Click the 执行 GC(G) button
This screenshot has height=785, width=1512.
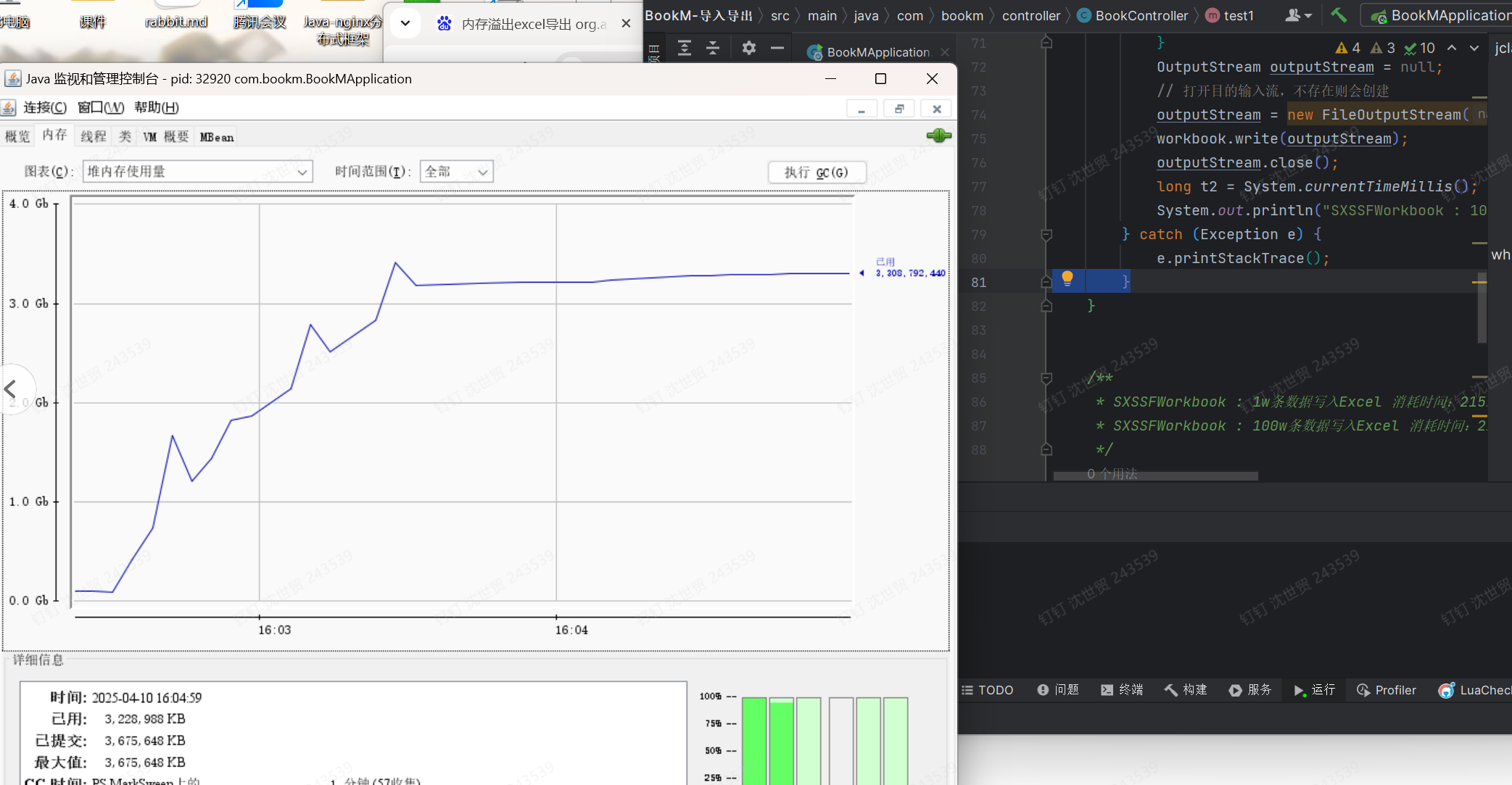[817, 173]
